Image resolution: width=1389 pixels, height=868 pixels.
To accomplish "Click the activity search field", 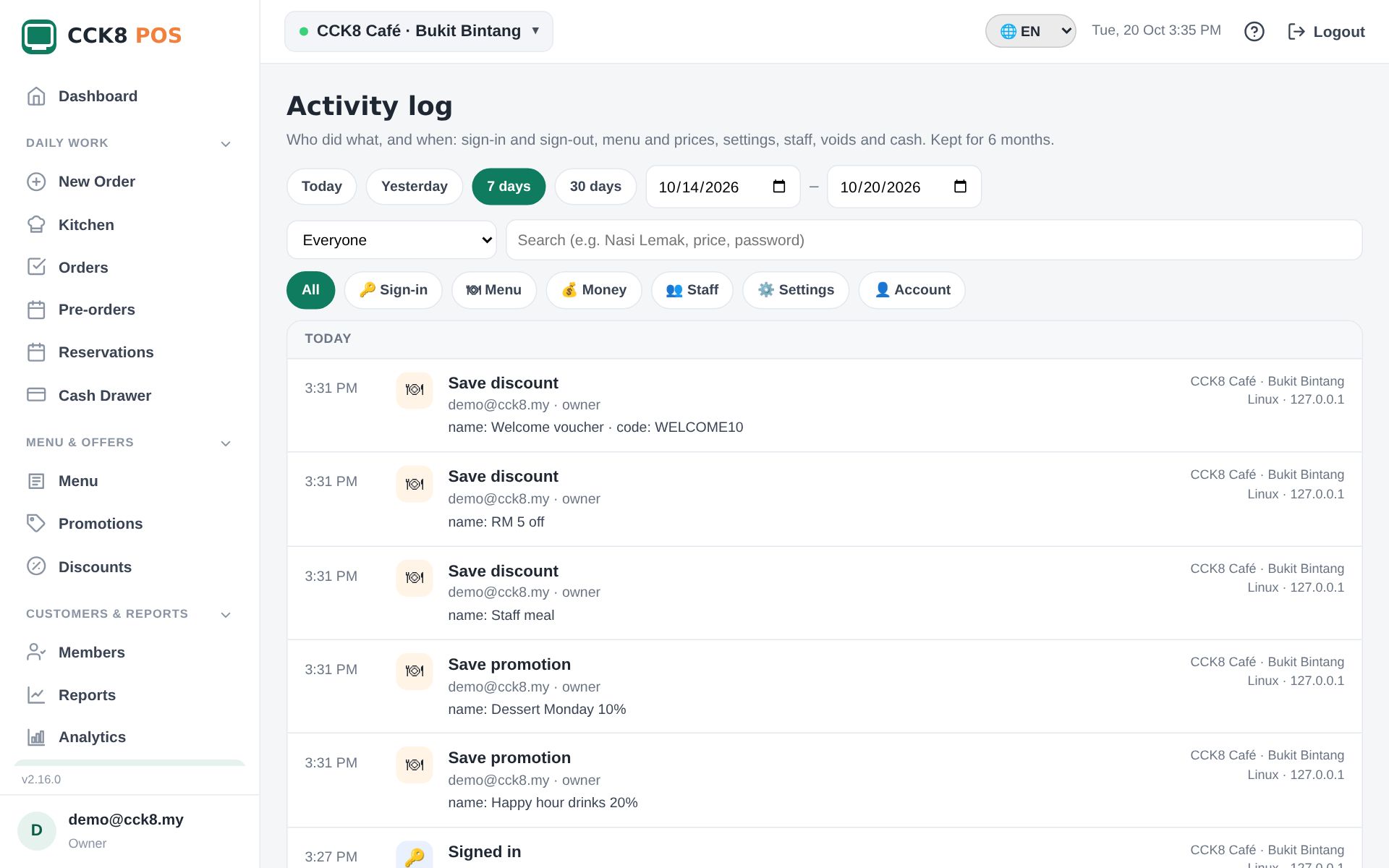I will coord(934,240).
